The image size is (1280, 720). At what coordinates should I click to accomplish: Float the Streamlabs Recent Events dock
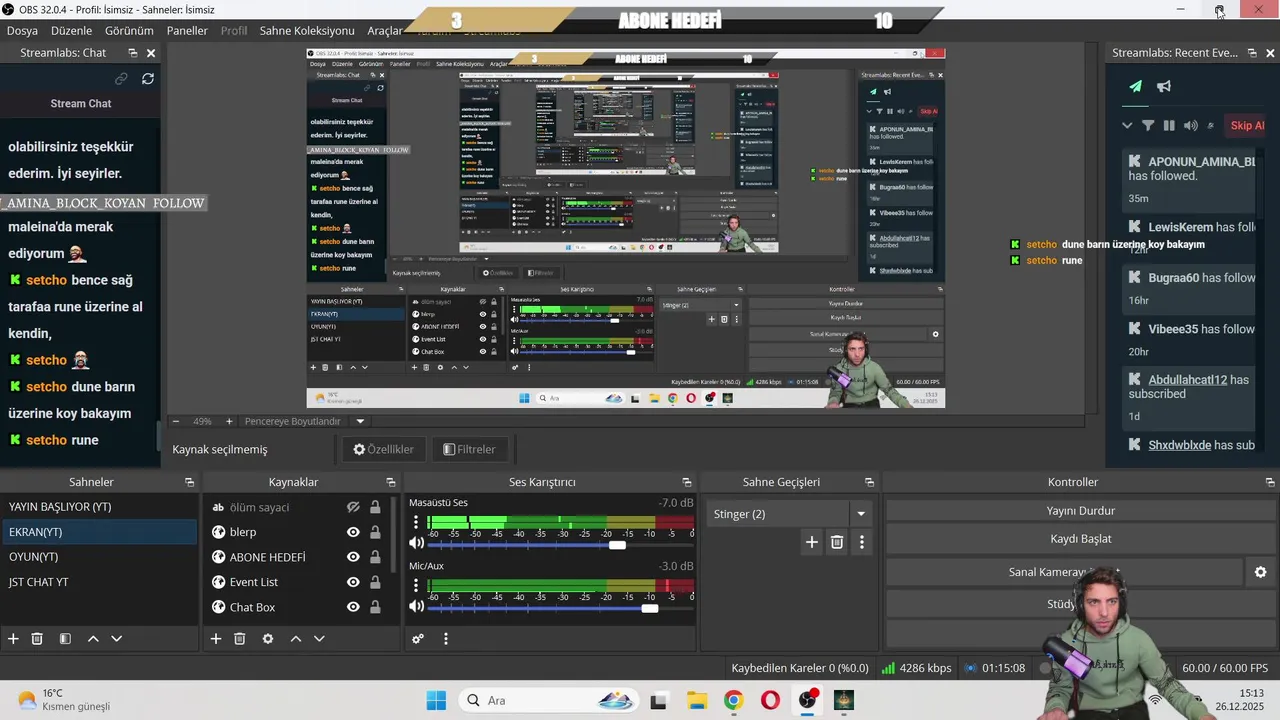tap(1251, 53)
